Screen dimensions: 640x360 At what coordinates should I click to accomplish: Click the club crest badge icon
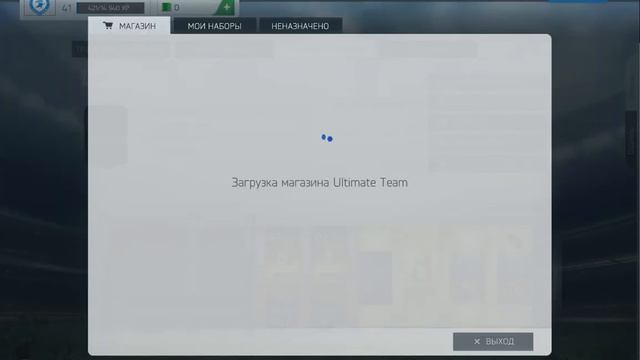pyautogui.click(x=40, y=7)
